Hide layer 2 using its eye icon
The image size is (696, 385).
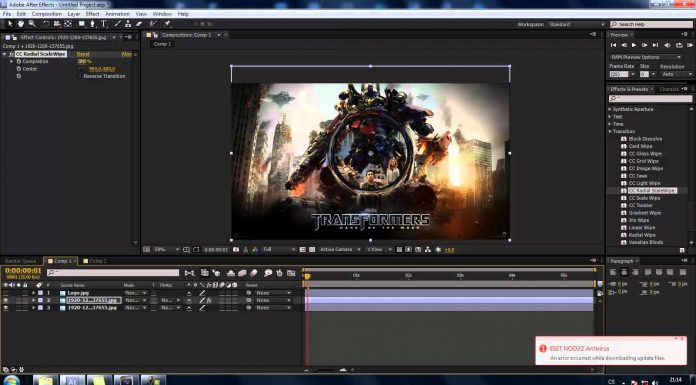[5, 301]
